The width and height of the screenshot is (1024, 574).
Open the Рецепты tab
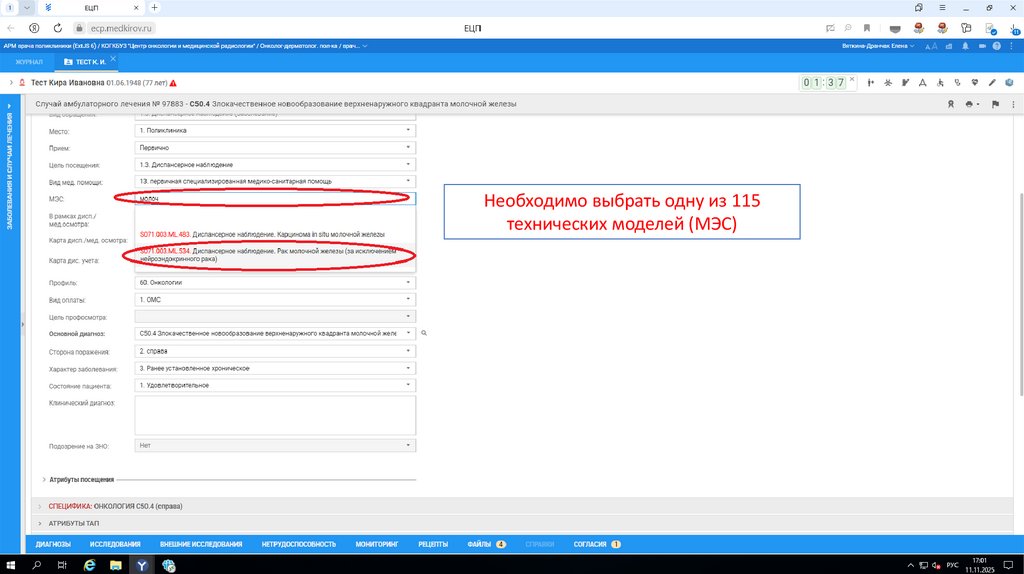[433, 544]
